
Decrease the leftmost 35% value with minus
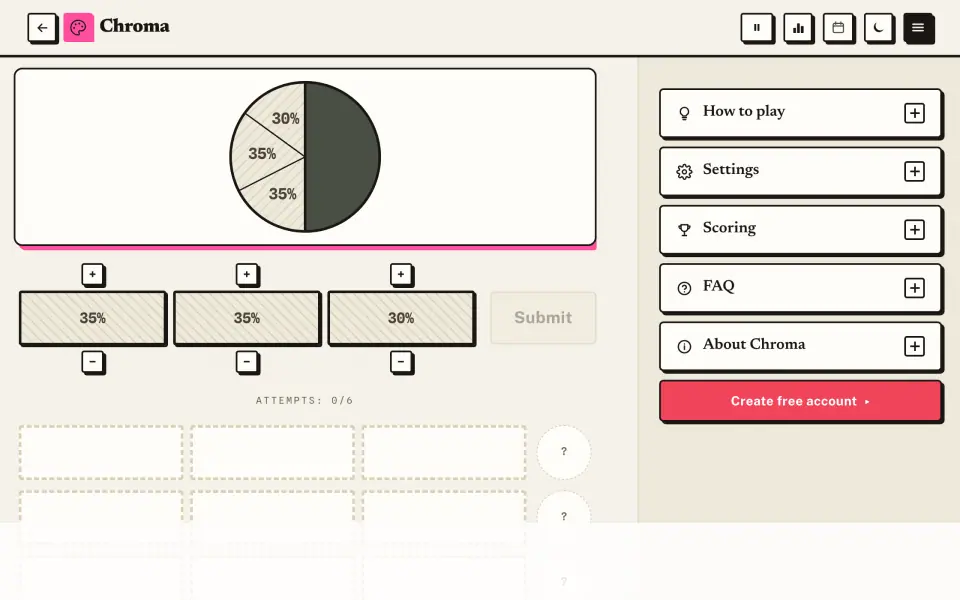point(92,362)
